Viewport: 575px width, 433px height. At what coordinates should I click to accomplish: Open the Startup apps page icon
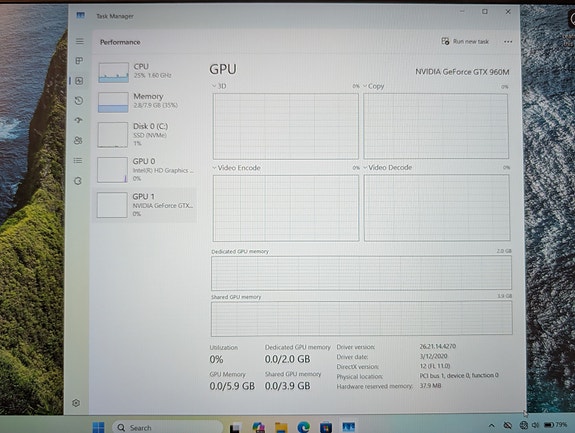pyautogui.click(x=78, y=120)
